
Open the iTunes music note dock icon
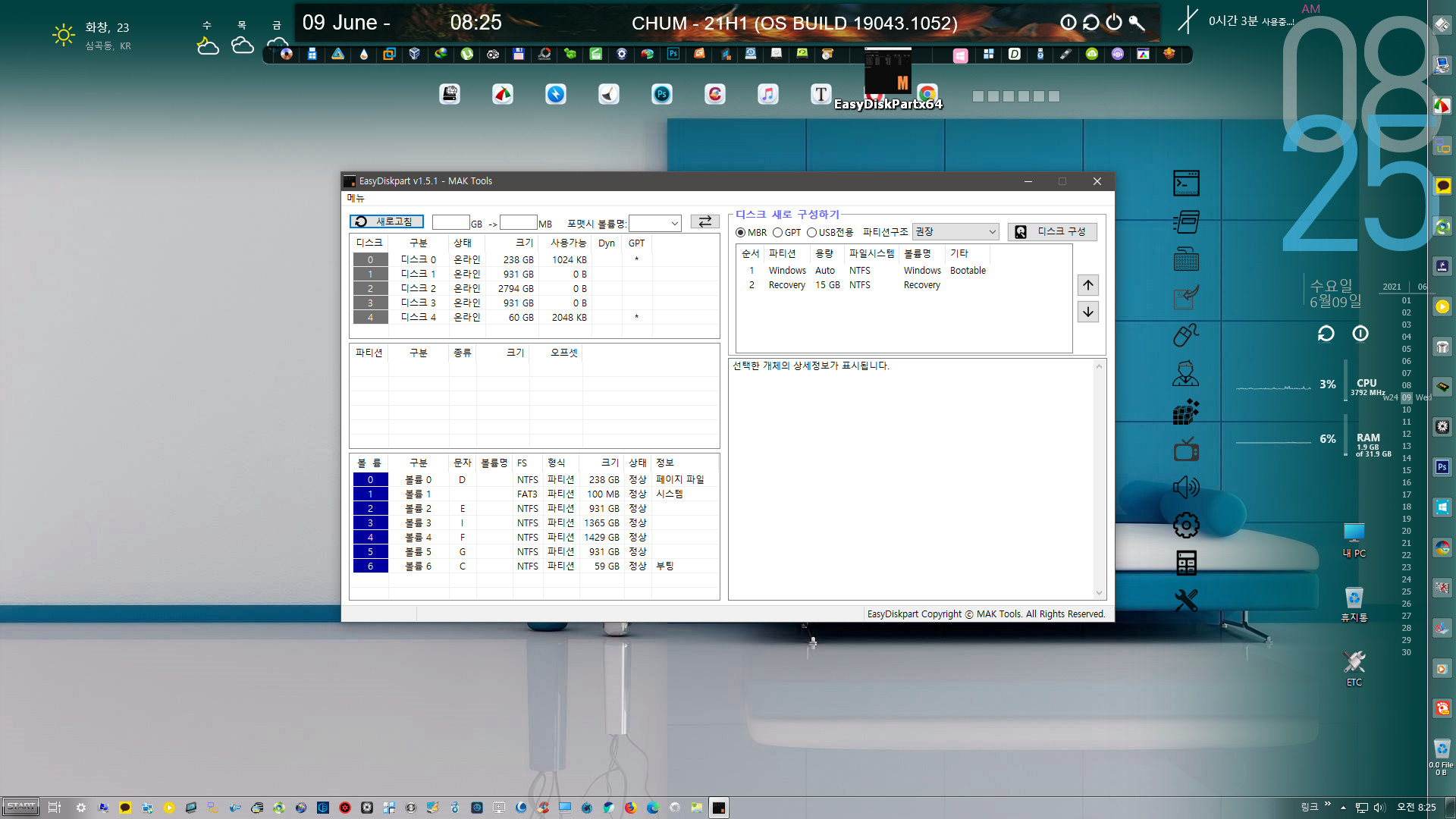coord(767,94)
